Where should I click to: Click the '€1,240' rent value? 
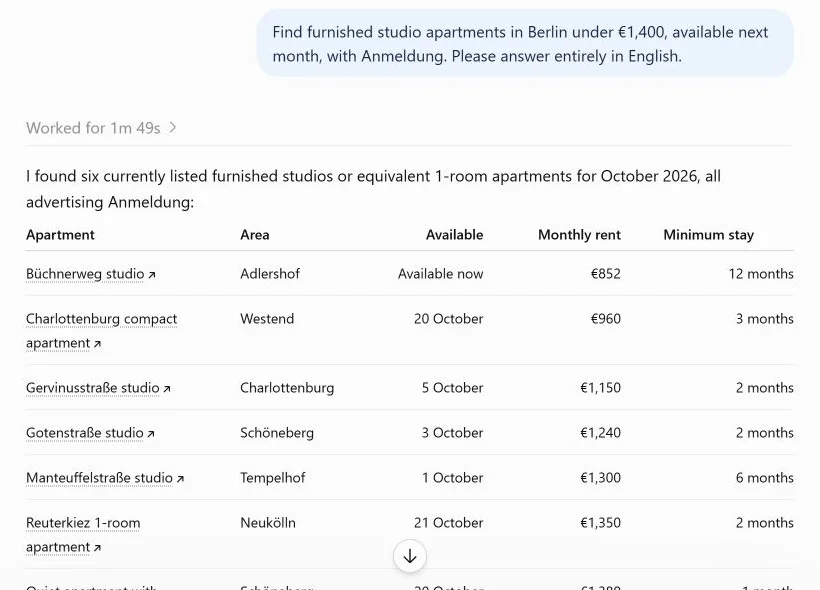tap(600, 433)
